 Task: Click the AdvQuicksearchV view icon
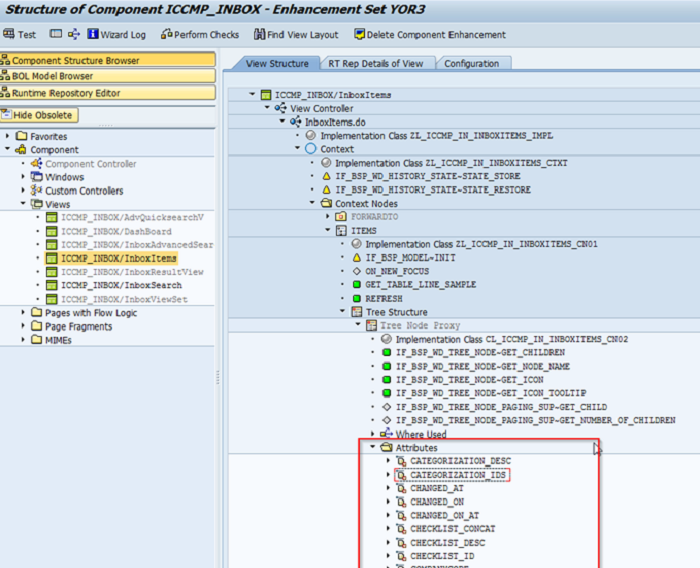[x=52, y=217]
